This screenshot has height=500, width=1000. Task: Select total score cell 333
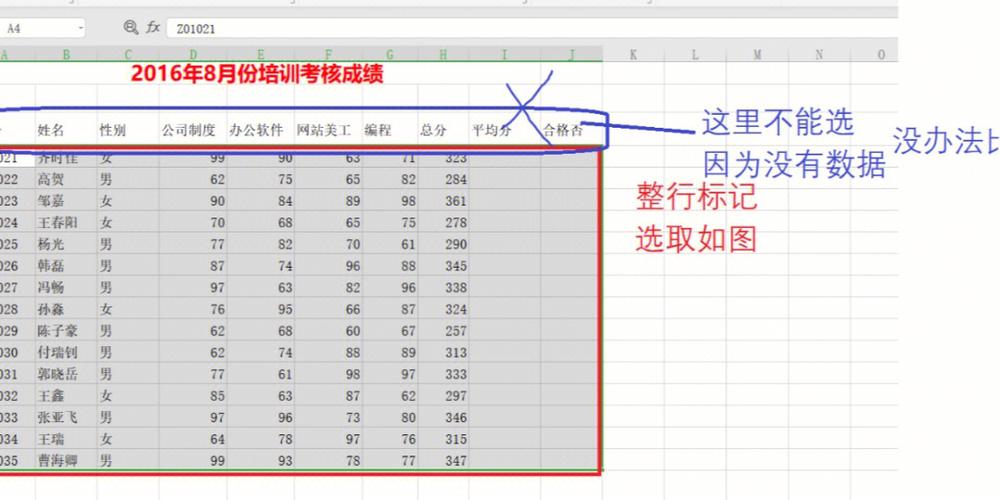pos(443,374)
